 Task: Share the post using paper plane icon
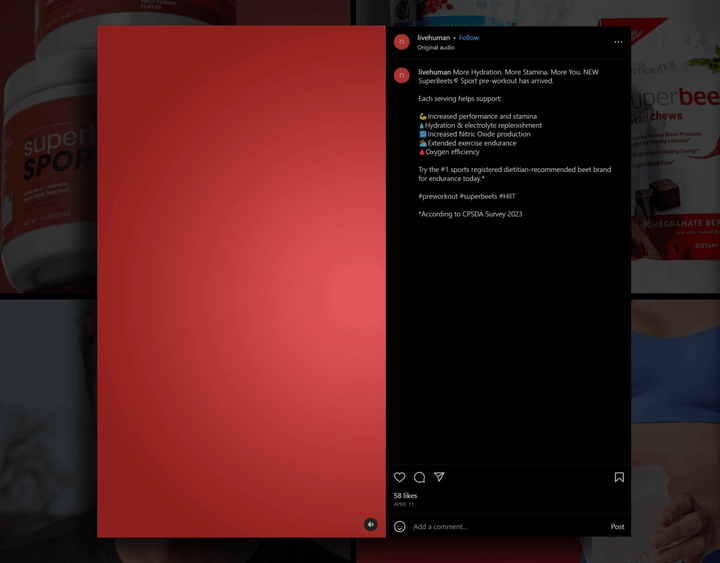[x=439, y=477]
